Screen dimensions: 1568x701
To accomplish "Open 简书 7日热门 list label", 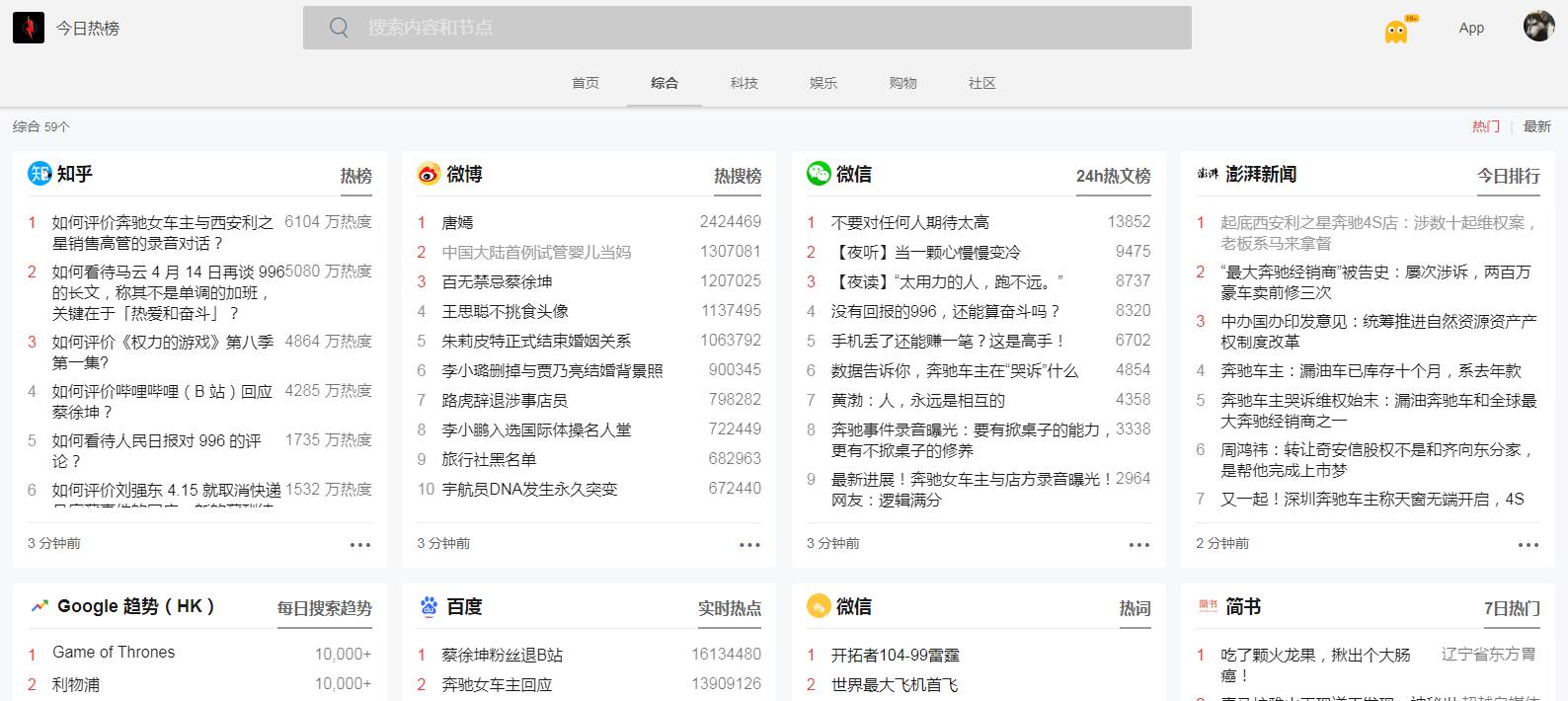I will coord(1512,608).
